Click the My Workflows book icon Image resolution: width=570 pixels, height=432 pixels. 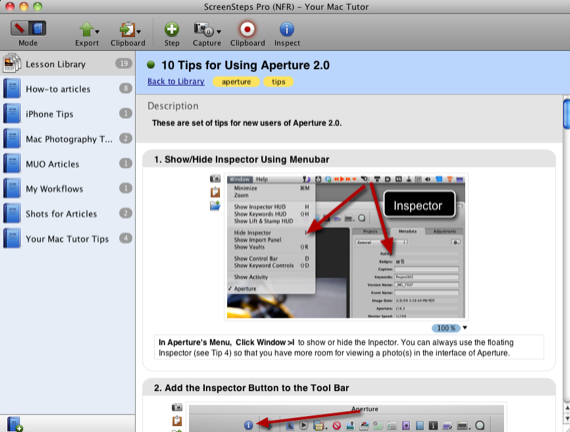click(12, 188)
